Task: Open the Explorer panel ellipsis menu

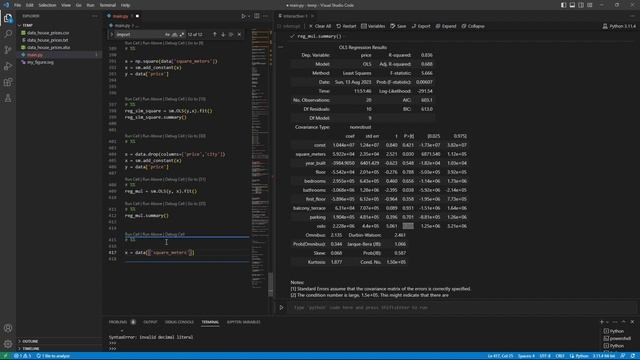Action: (x=95, y=16)
